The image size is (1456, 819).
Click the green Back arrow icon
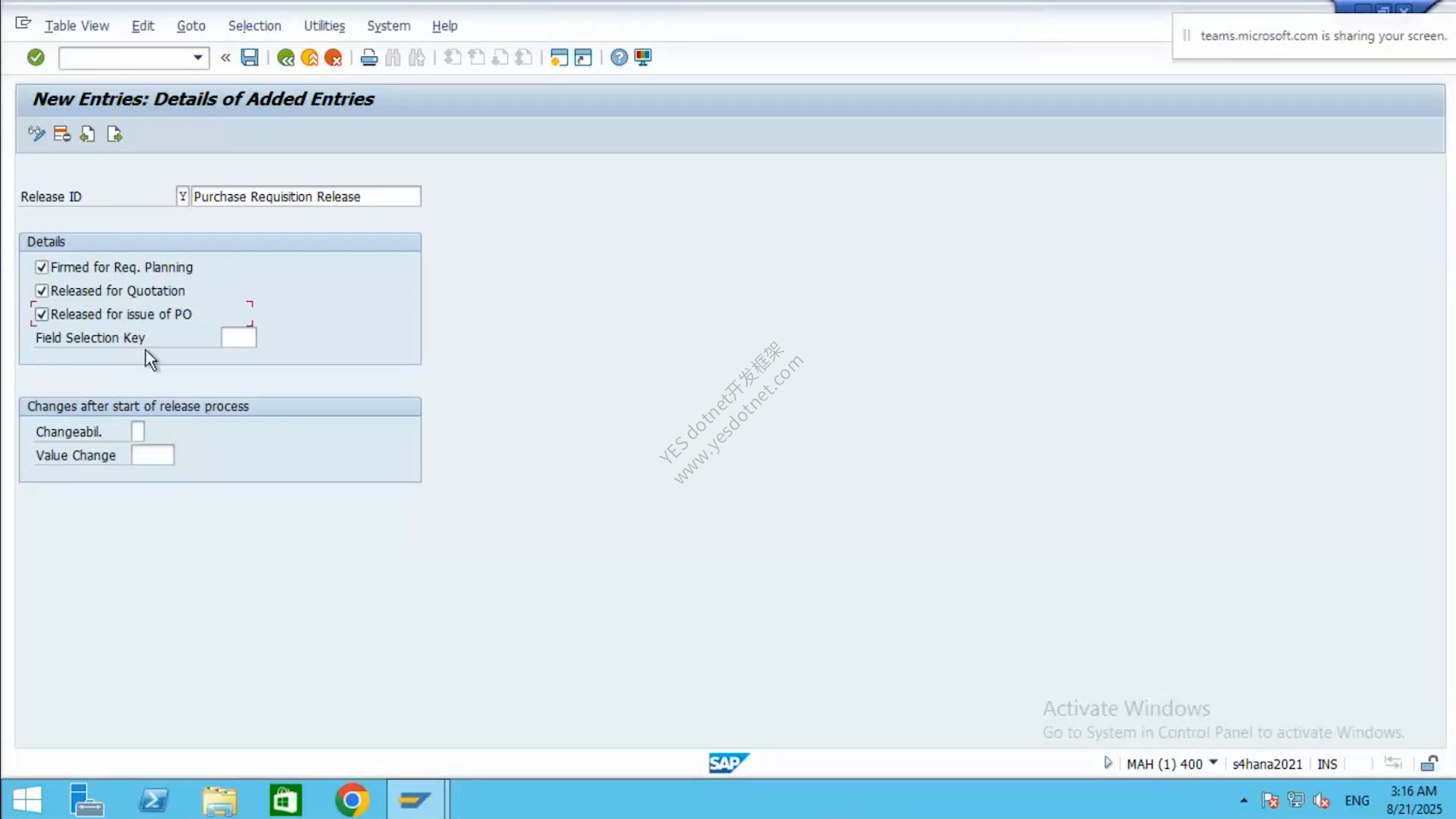286,58
